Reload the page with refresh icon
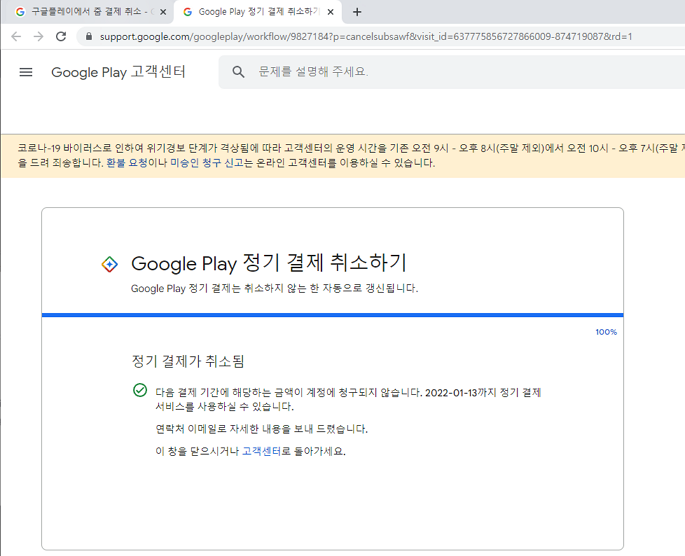Screen dimensions: 685x556 (x=61, y=37)
